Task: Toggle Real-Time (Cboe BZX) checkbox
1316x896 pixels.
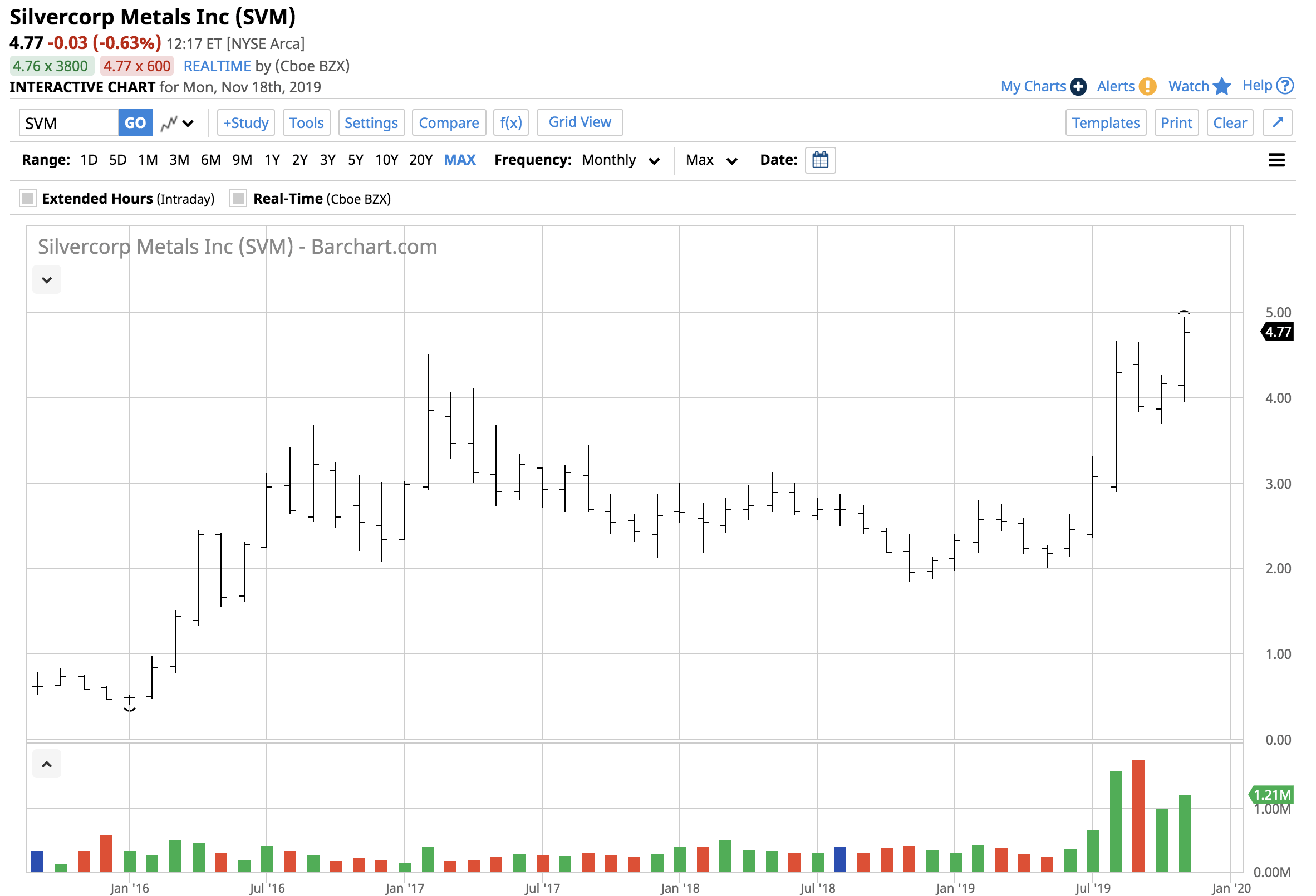Action: pos(238,199)
